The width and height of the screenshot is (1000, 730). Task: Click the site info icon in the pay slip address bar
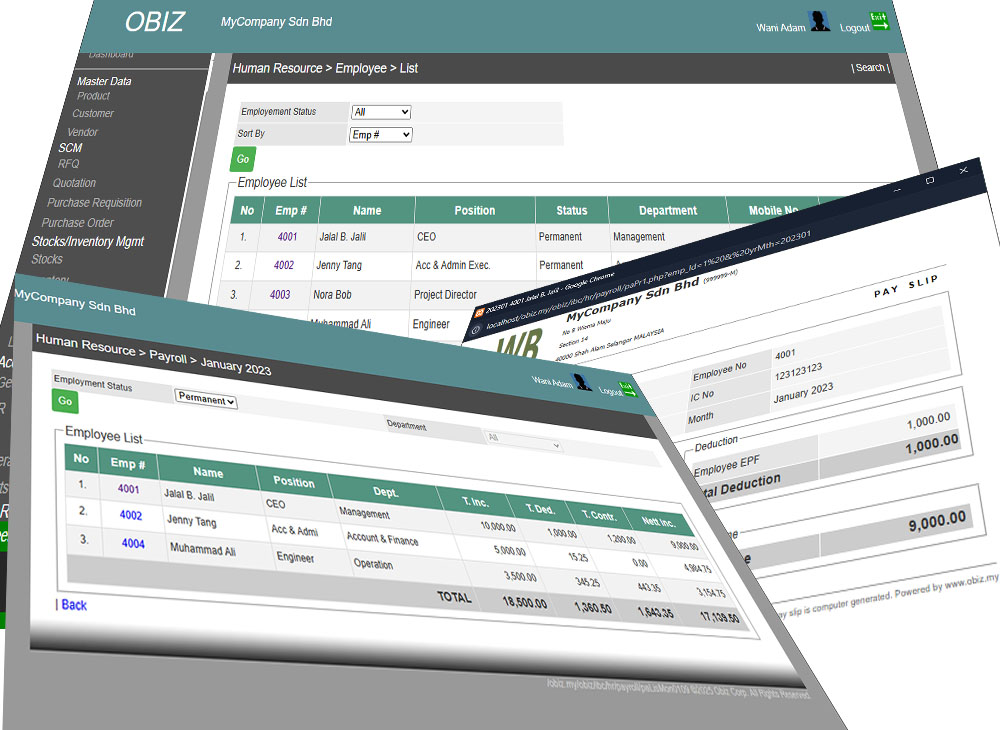tap(475, 330)
